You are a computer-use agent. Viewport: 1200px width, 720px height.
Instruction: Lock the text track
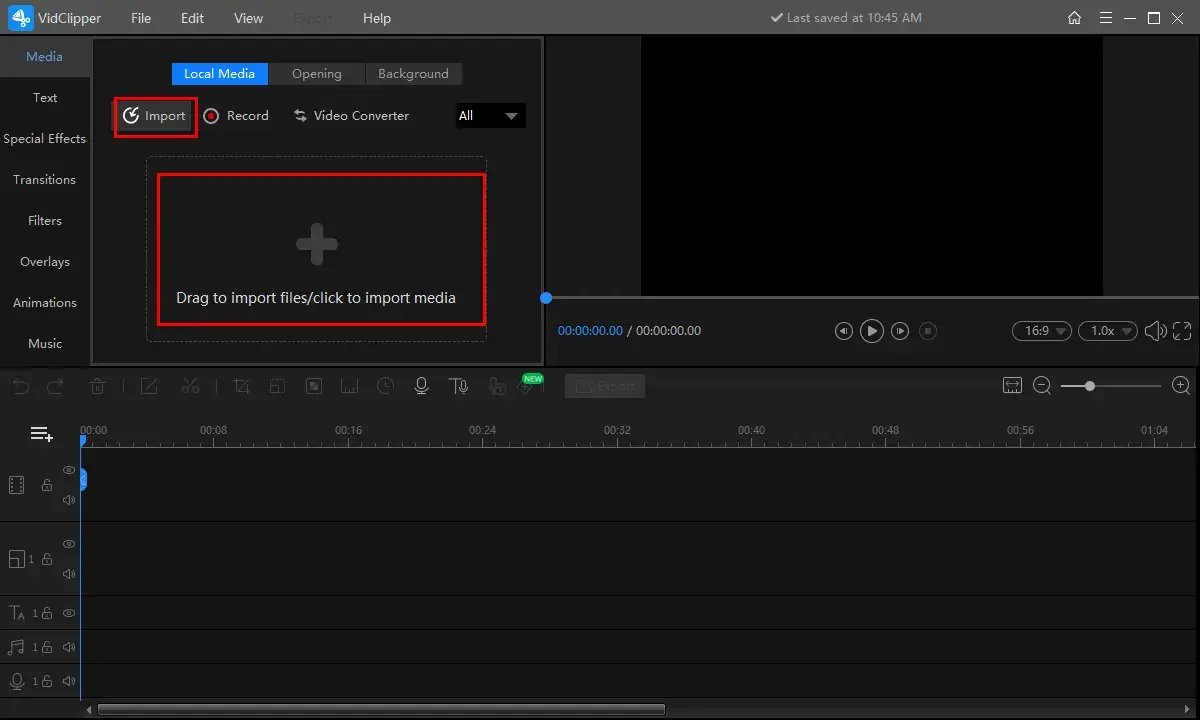click(46, 613)
